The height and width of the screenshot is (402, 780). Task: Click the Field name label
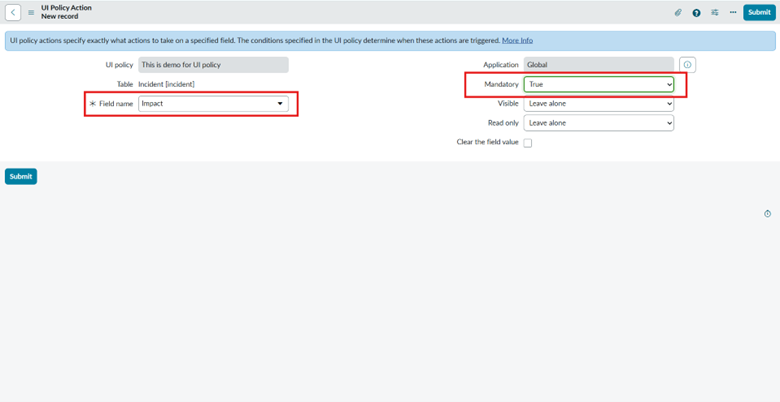tap(116, 103)
